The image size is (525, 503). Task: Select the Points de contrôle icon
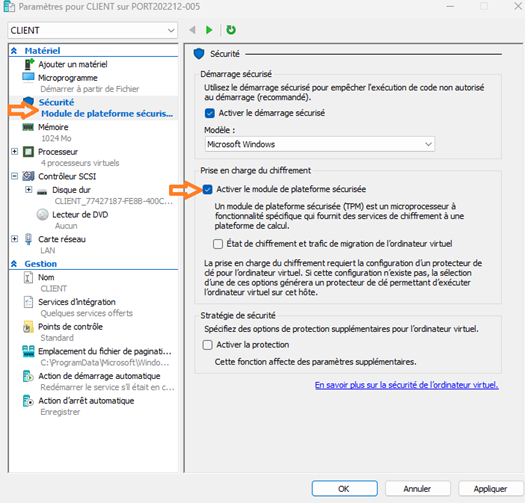click(x=28, y=327)
